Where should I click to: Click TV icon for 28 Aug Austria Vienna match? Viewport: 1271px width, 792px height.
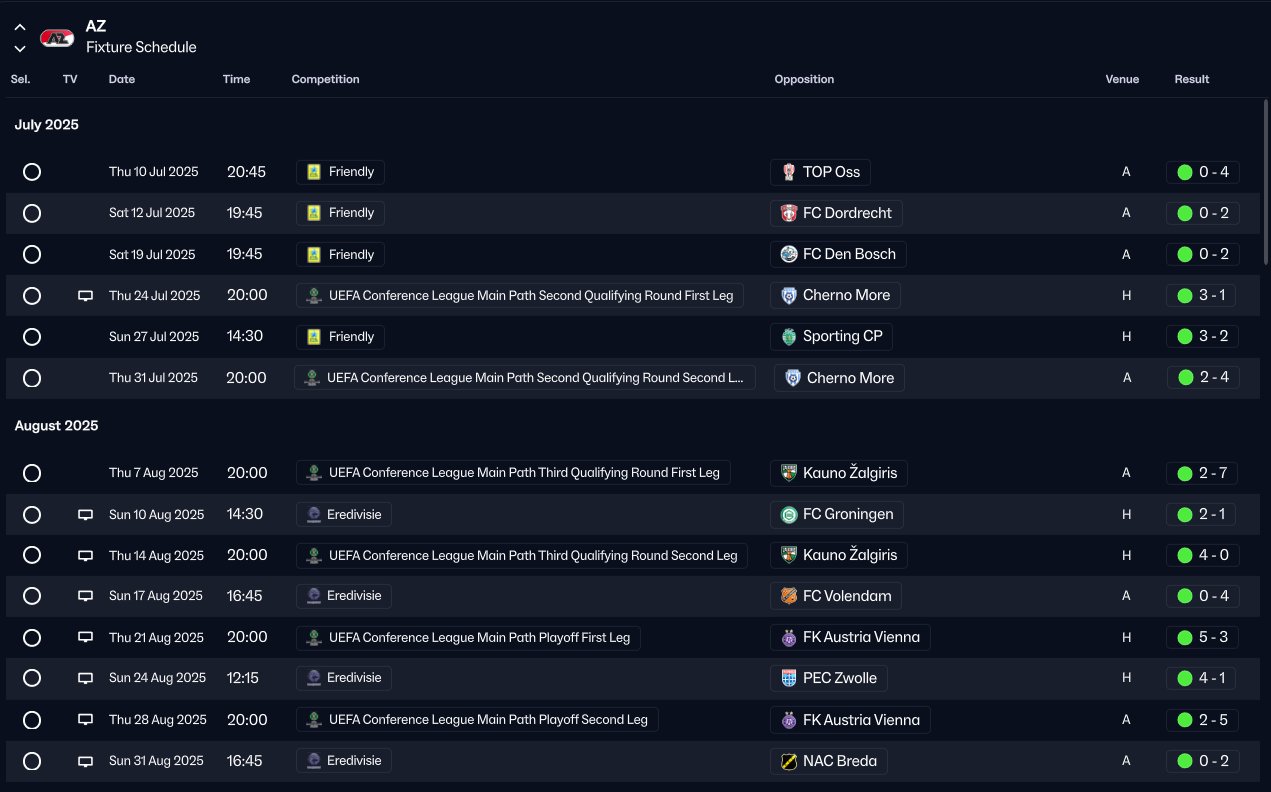click(86, 720)
